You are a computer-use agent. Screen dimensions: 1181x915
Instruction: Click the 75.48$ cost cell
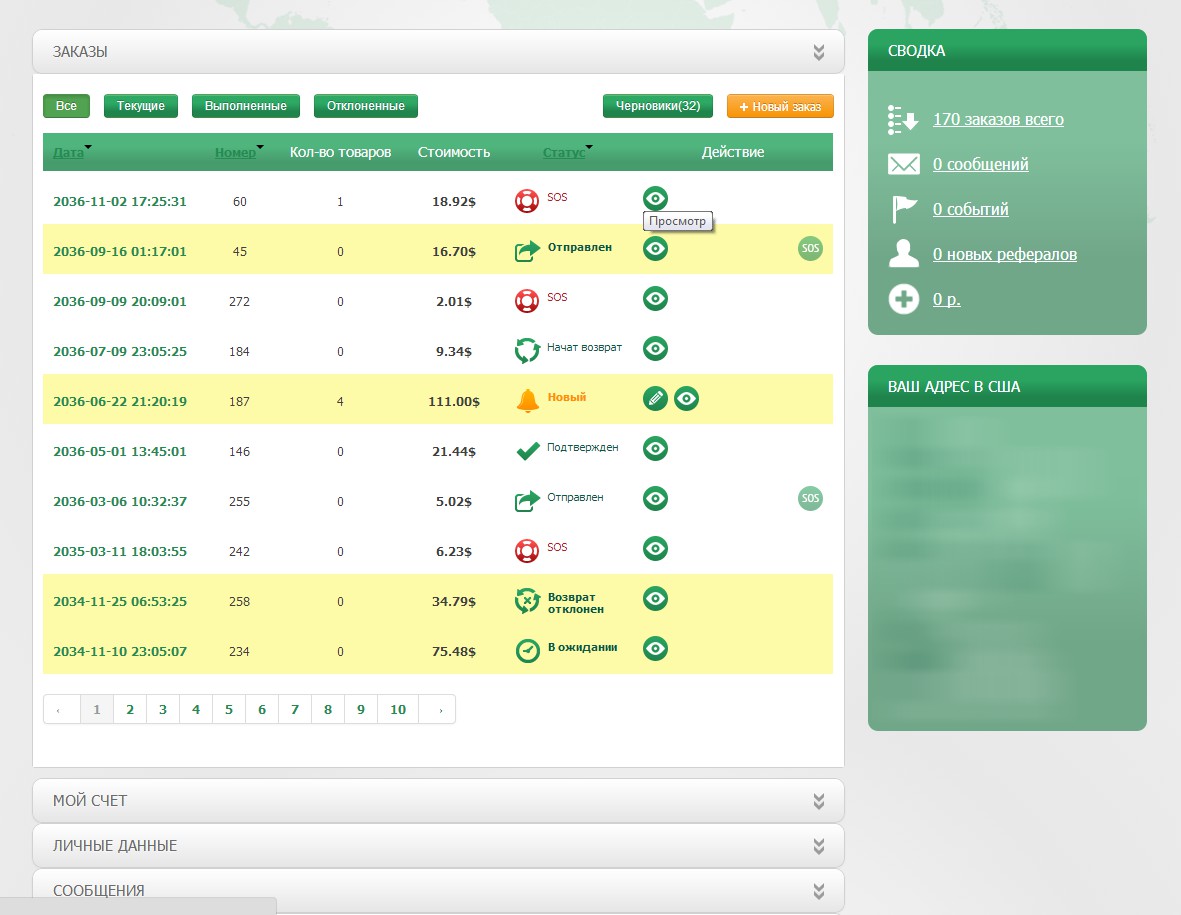[453, 651]
